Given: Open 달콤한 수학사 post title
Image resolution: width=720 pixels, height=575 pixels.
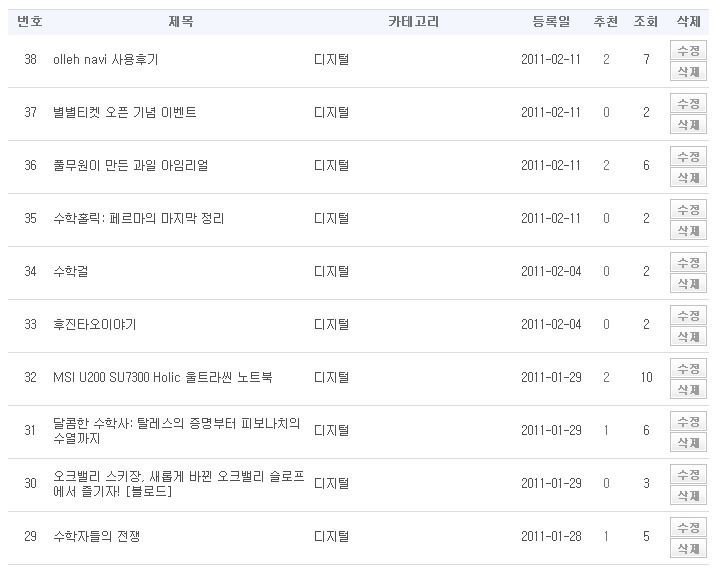Looking at the screenshot, I should [x=177, y=430].
